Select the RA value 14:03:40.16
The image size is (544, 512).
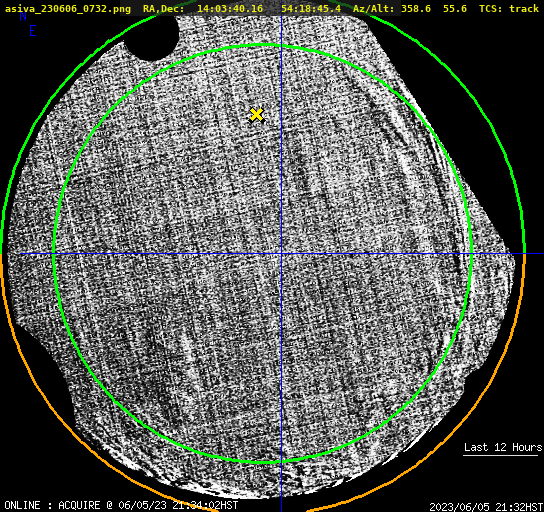tap(230, 8)
